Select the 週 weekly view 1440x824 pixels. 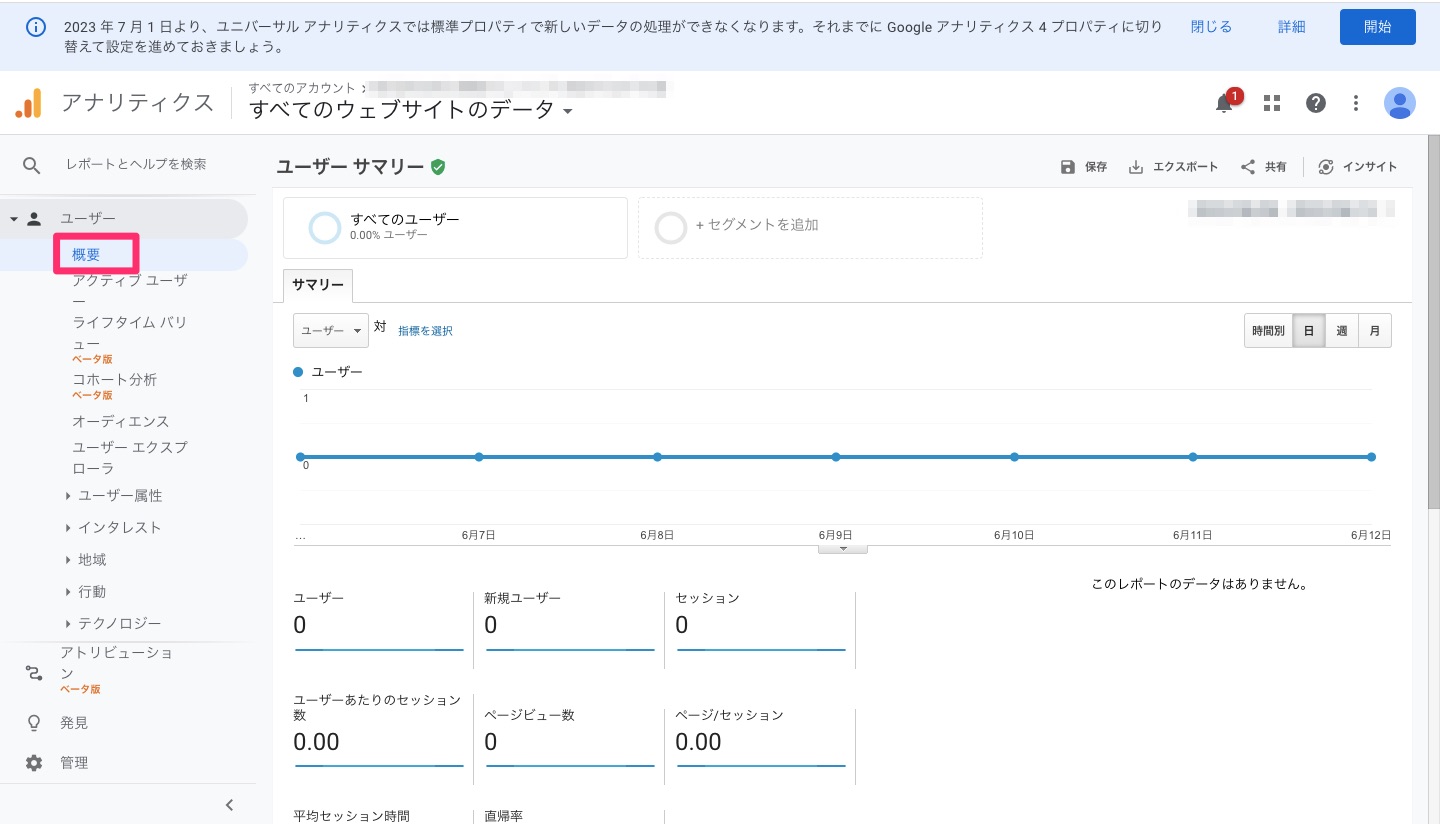[x=1342, y=331]
